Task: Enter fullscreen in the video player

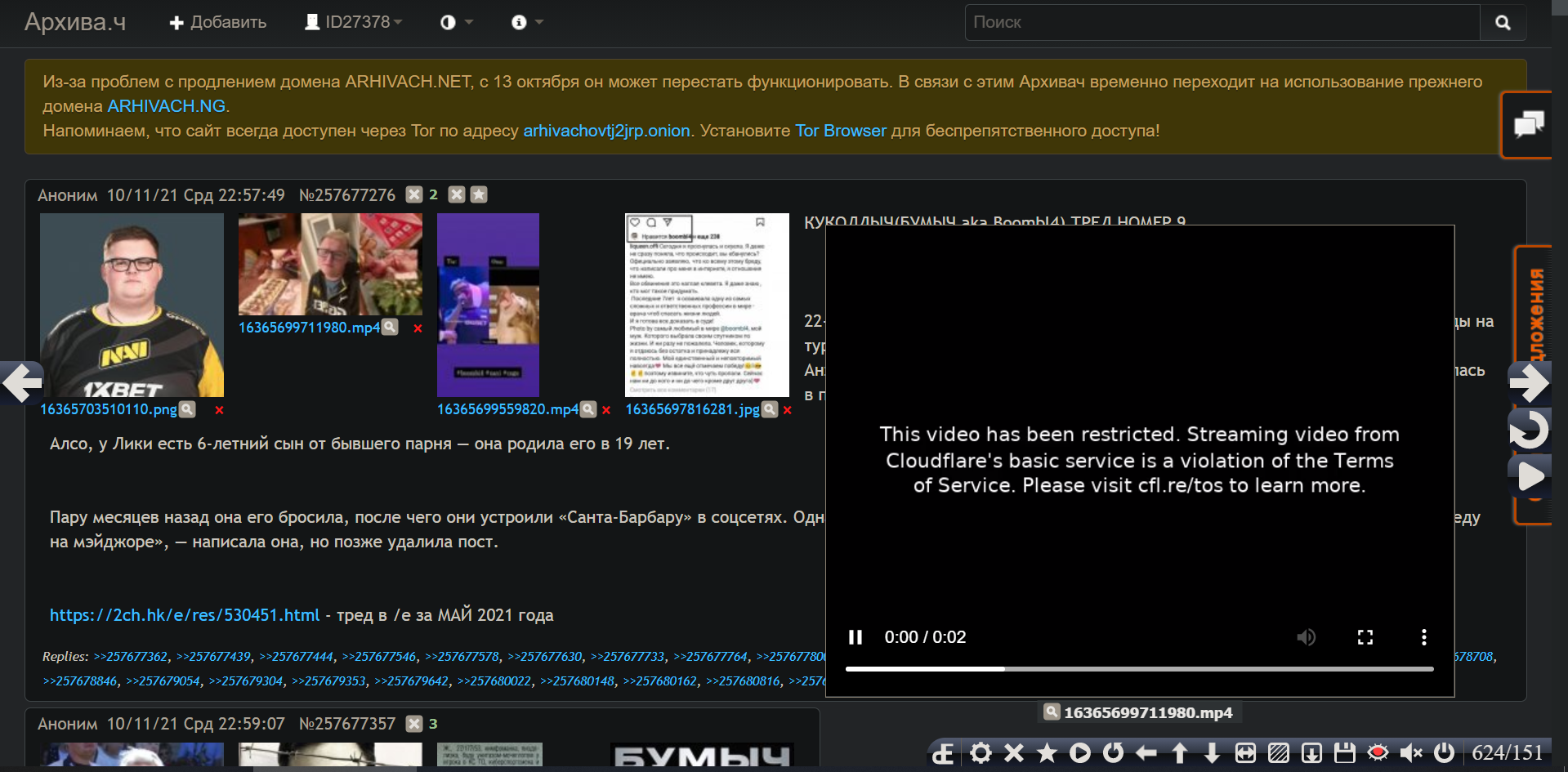Action: (x=1365, y=637)
